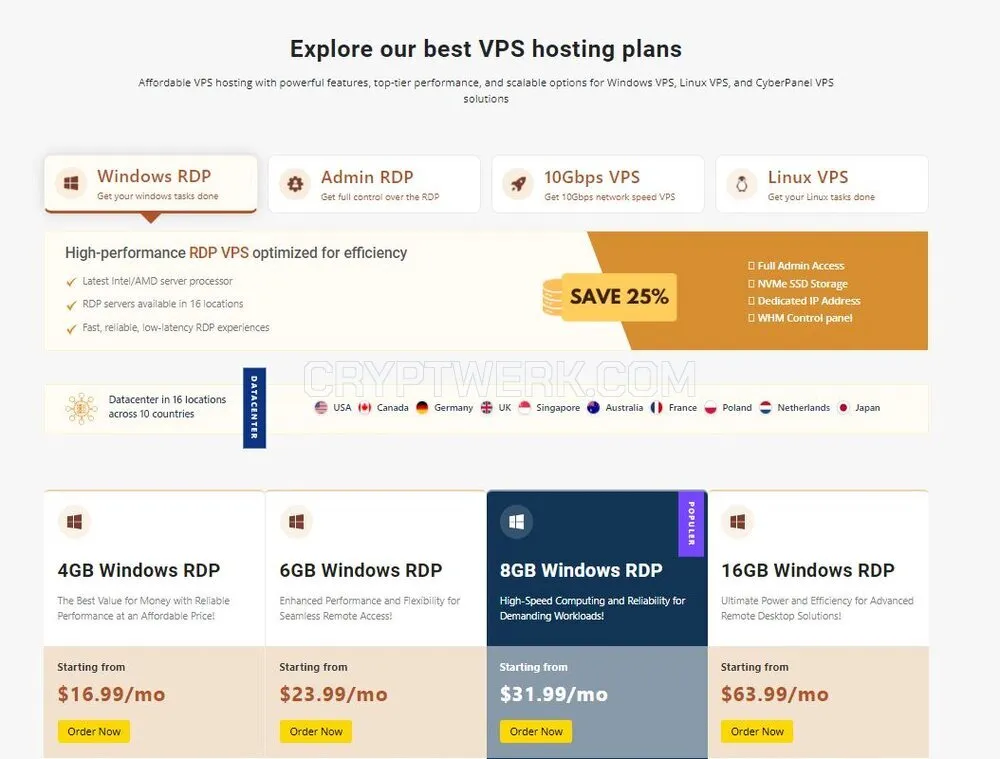The image size is (1000, 759).
Task: Order the 8GB Windows RDP plan
Action: 536,732
